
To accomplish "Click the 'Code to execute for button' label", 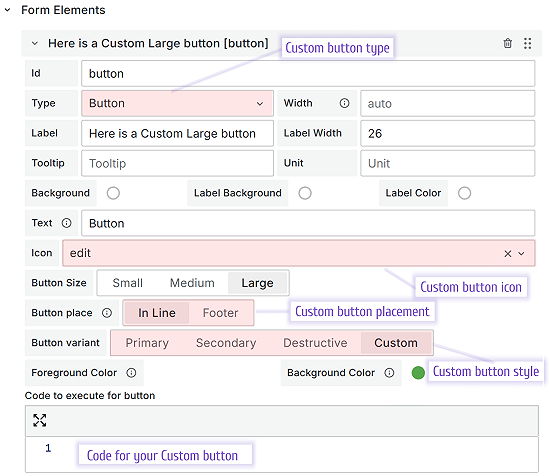I will coord(90,396).
